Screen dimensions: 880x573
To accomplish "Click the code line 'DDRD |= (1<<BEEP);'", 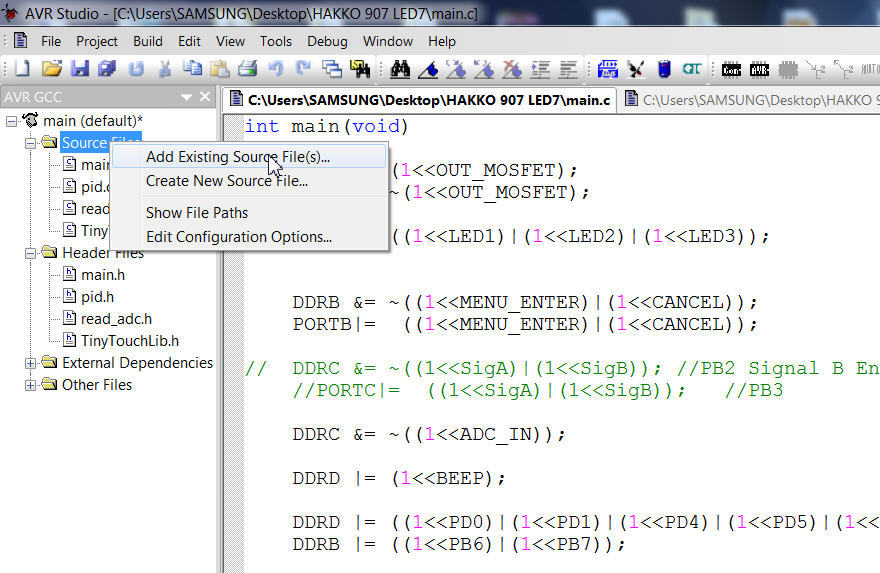I will tap(398, 479).
